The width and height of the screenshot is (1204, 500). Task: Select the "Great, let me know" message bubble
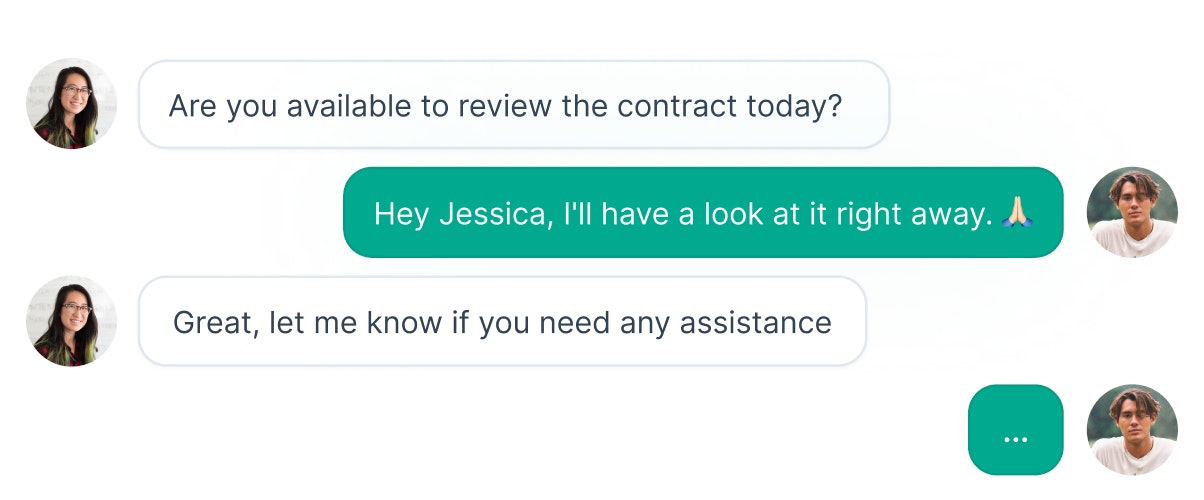pos(502,322)
